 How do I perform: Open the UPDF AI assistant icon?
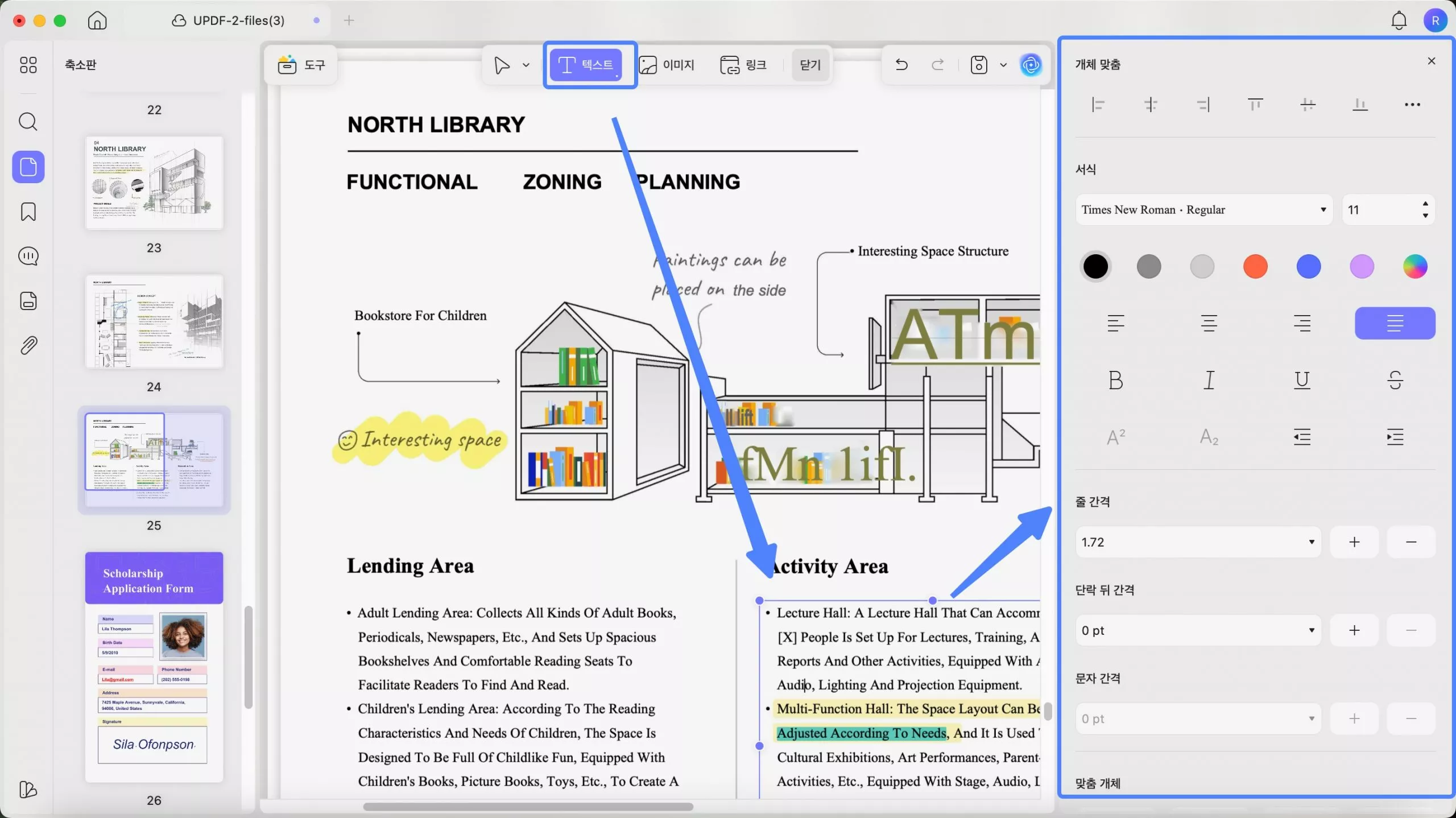point(1031,64)
